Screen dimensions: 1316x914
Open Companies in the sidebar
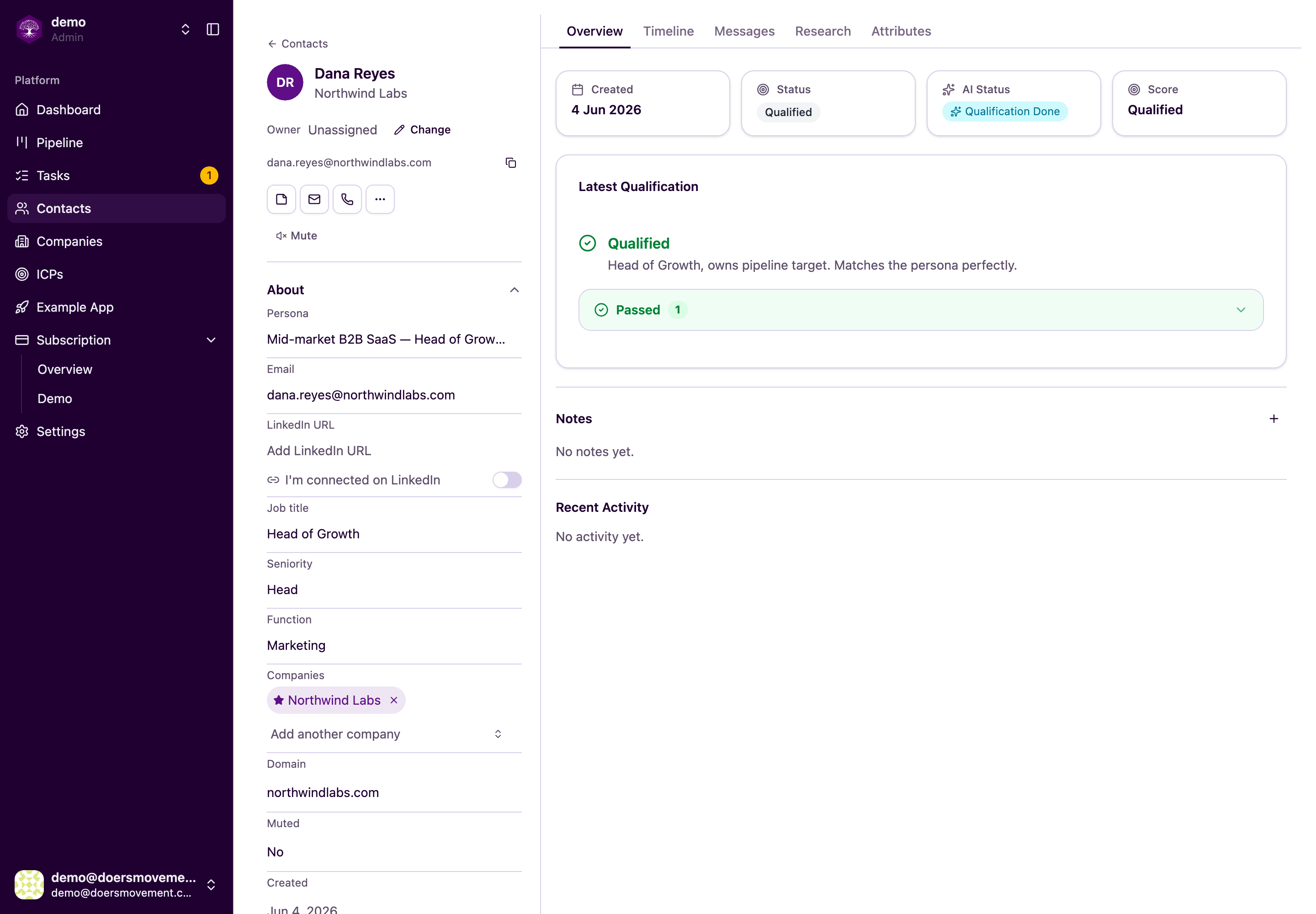pos(116,241)
